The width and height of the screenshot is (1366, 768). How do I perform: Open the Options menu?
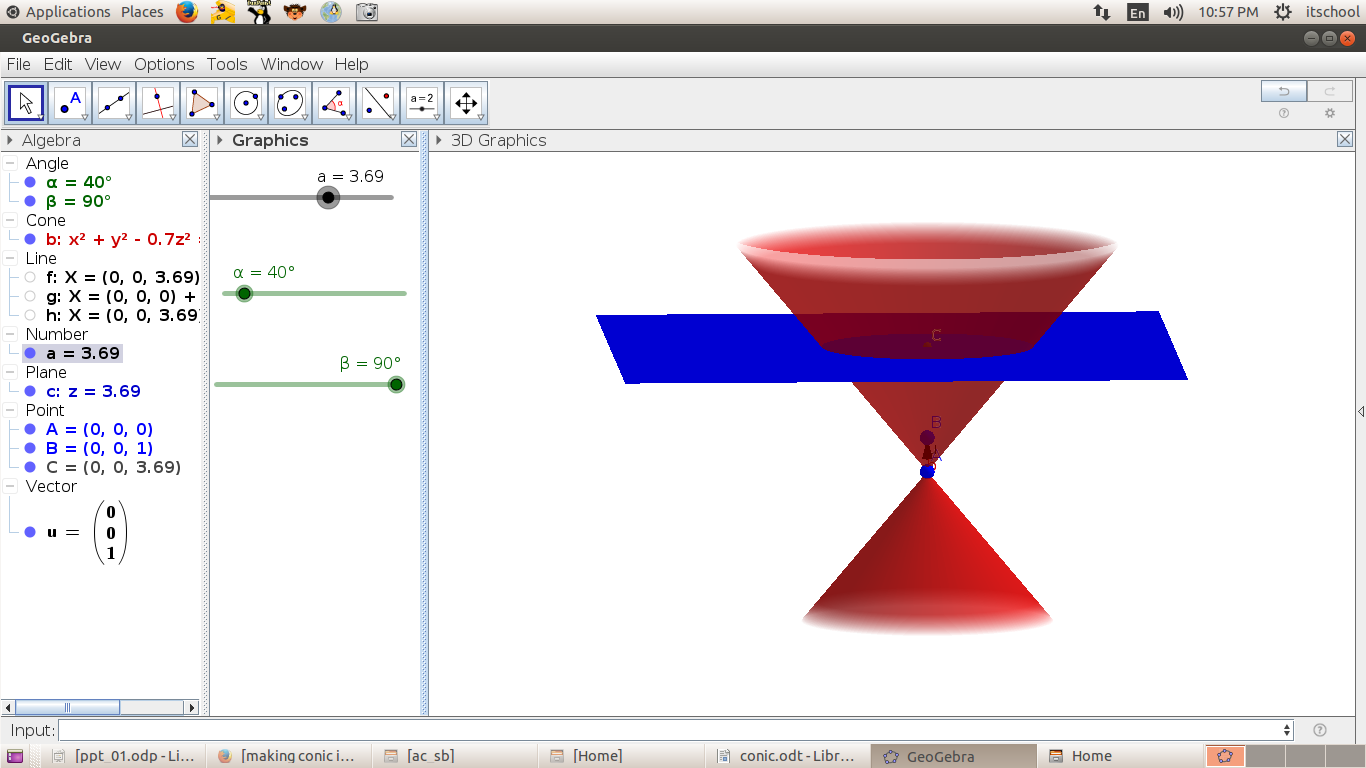(x=164, y=64)
